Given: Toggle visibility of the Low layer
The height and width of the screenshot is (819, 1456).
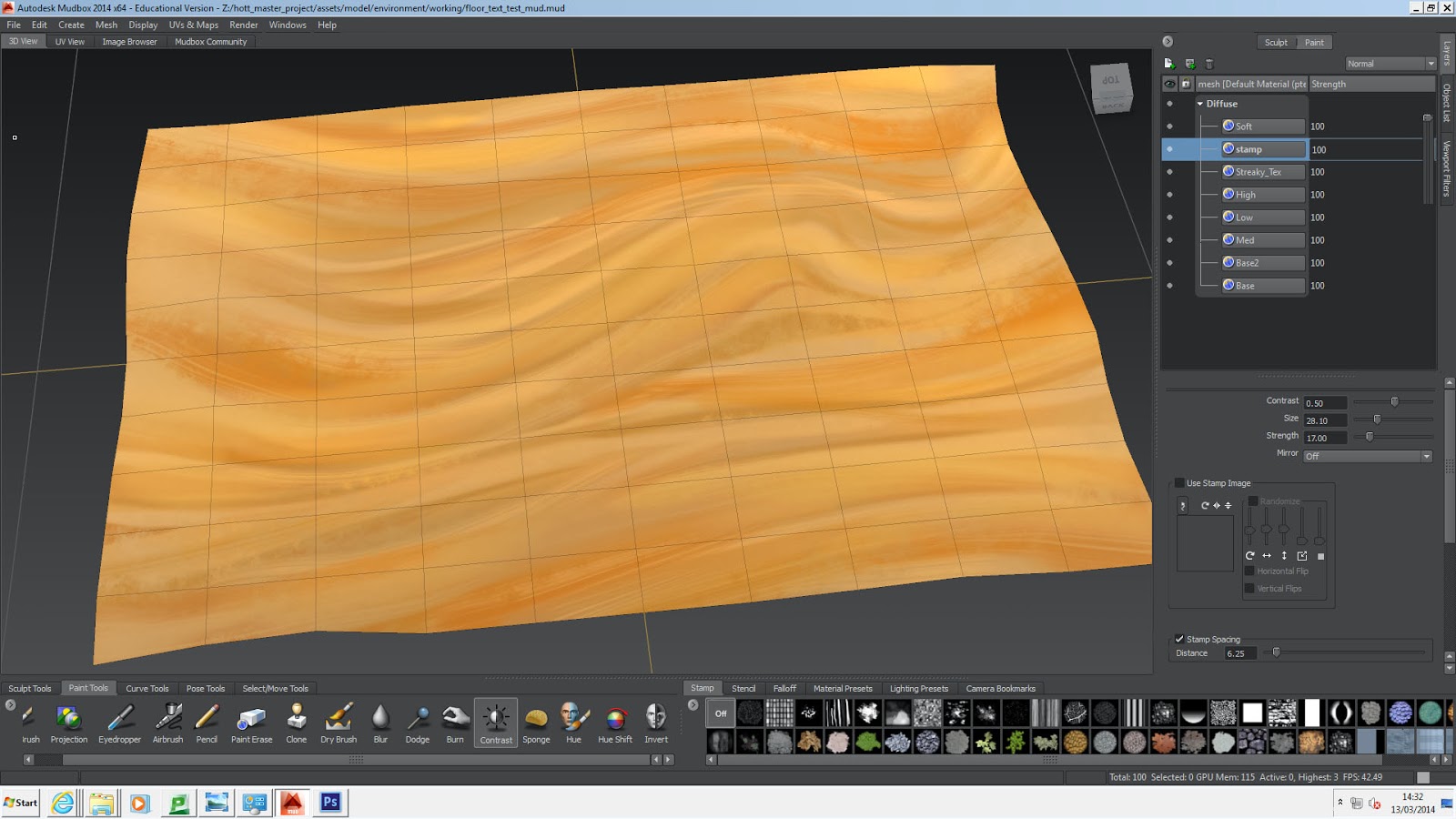Looking at the screenshot, I should 1169,217.
